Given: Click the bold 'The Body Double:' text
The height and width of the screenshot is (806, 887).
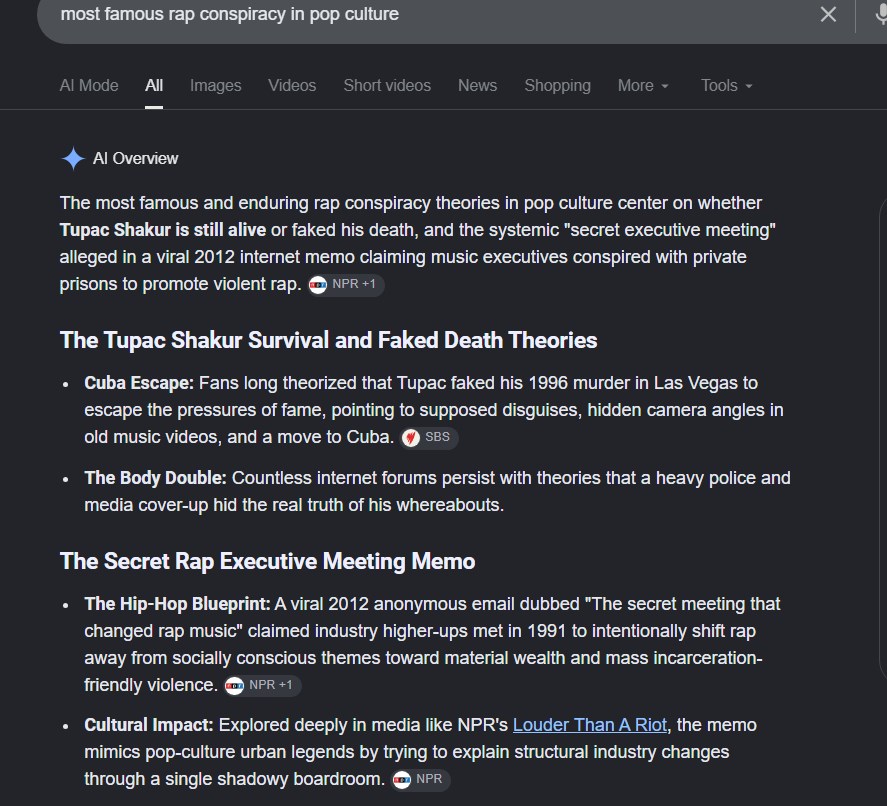Looking at the screenshot, I should pyautogui.click(x=156, y=478).
